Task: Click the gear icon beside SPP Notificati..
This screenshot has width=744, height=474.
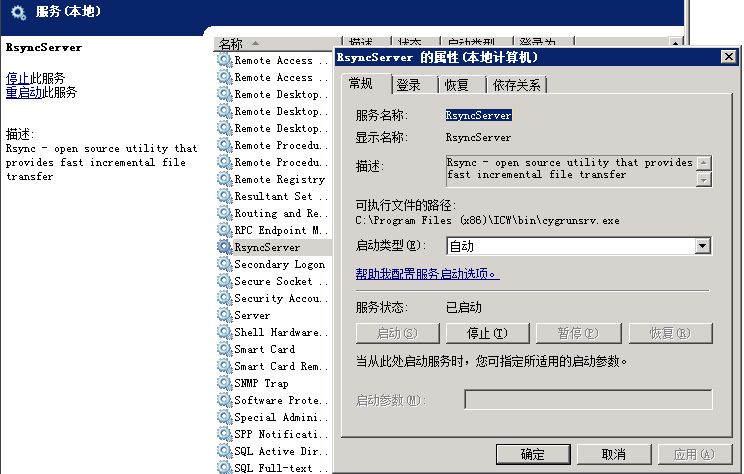Action: pyautogui.click(x=224, y=434)
